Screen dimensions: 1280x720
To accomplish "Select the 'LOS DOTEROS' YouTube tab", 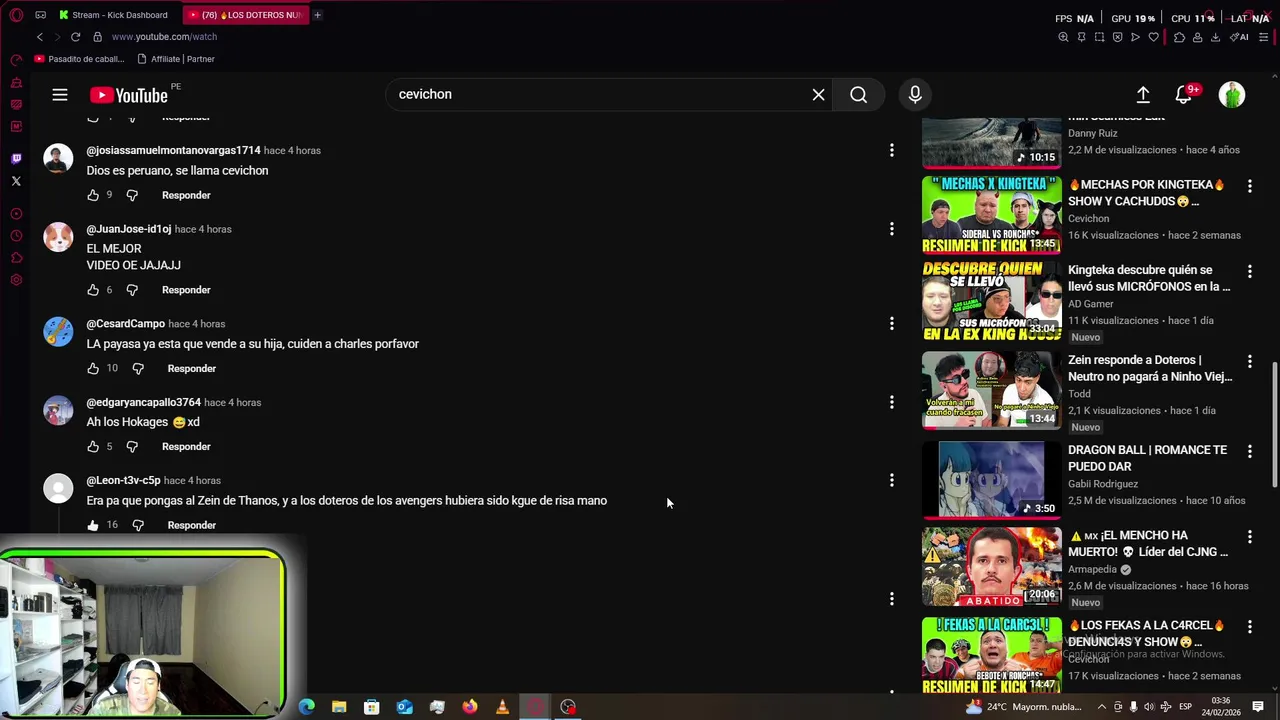I will 246,15.
